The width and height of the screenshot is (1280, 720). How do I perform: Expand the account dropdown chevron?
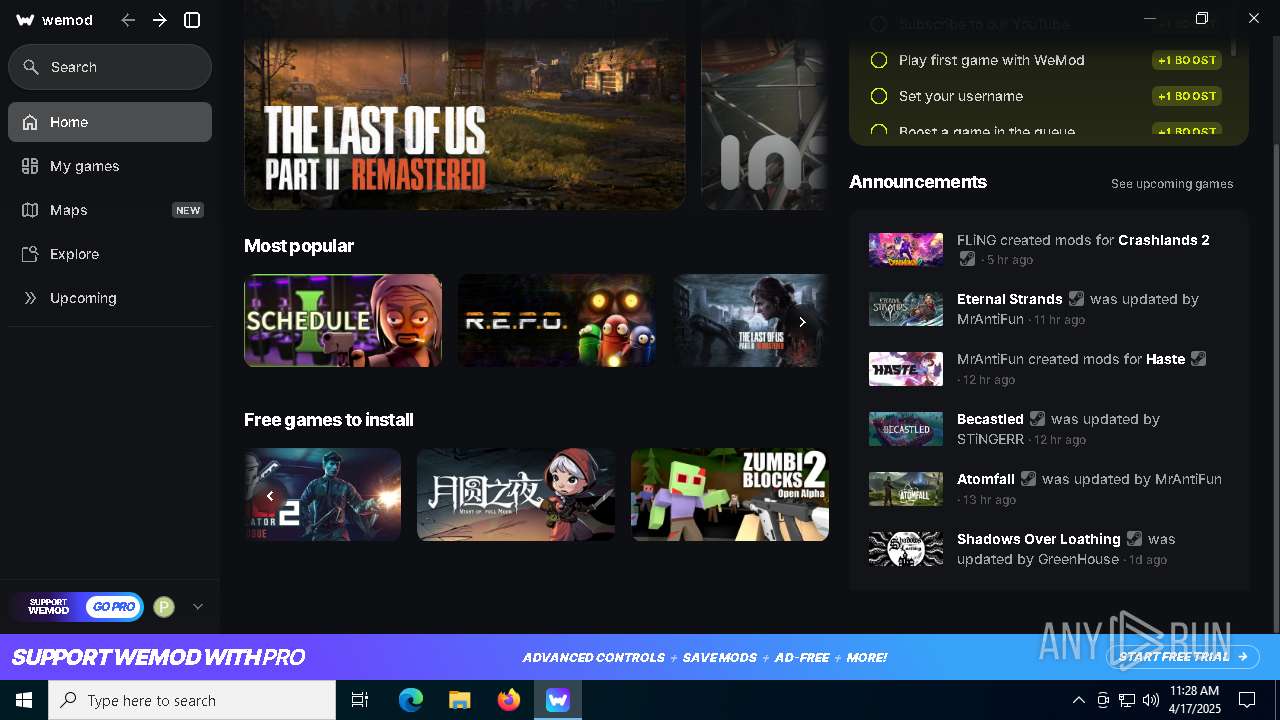198,607
